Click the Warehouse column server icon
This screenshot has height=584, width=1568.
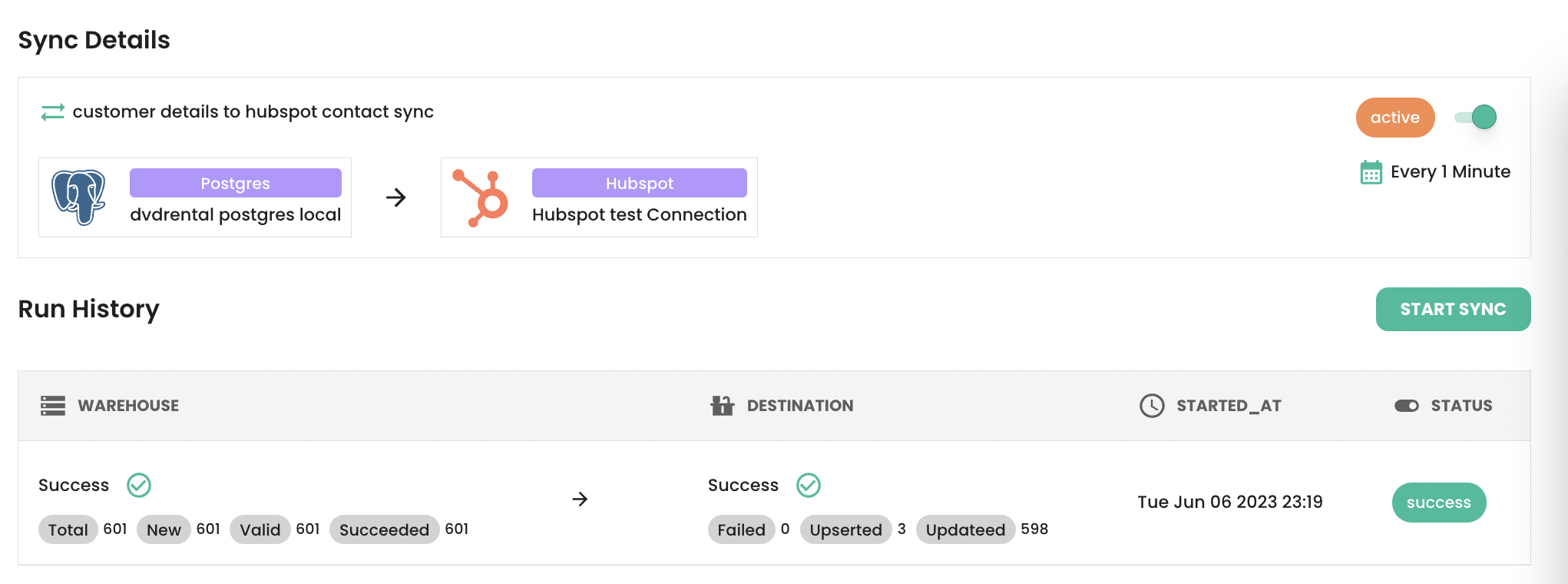tap(53, 406)
